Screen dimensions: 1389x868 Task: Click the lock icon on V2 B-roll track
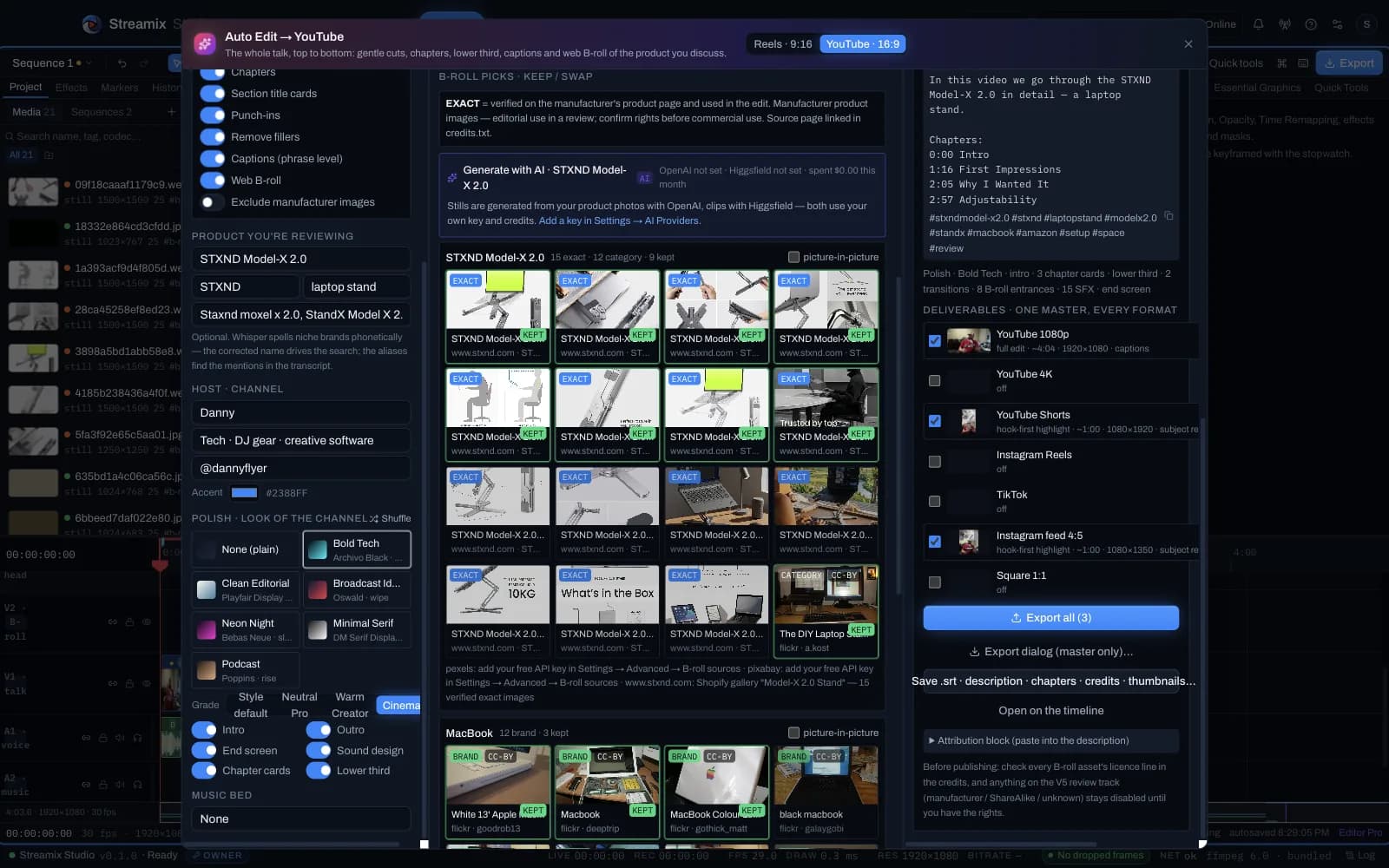tap(129, 621)
